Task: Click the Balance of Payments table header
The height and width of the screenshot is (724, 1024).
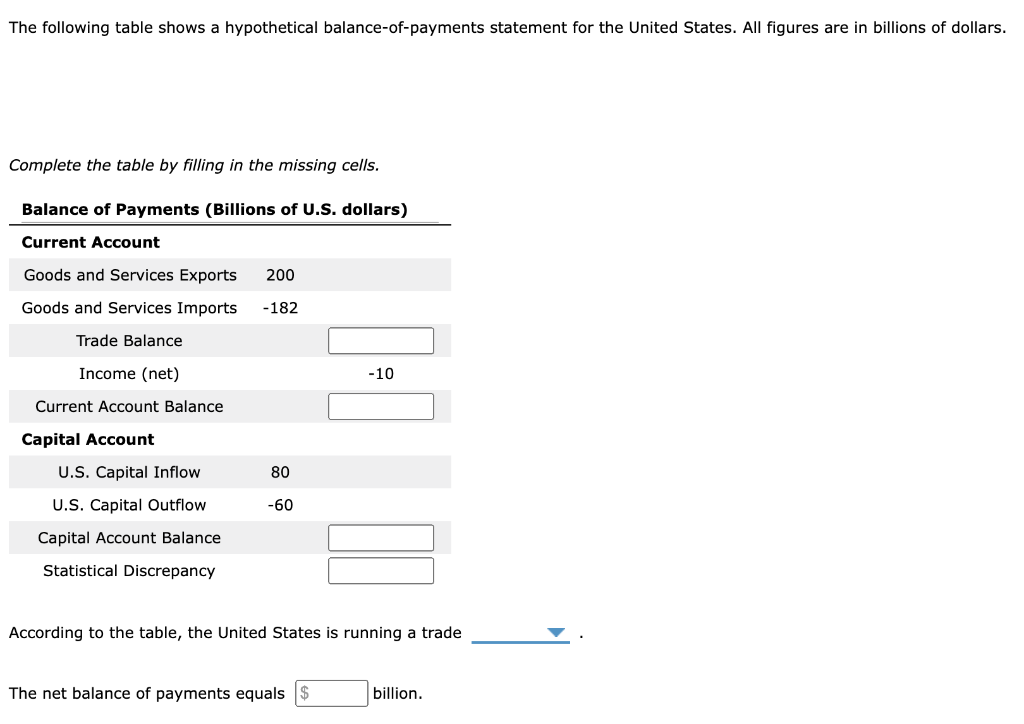Action: click(x=215, y=209)
